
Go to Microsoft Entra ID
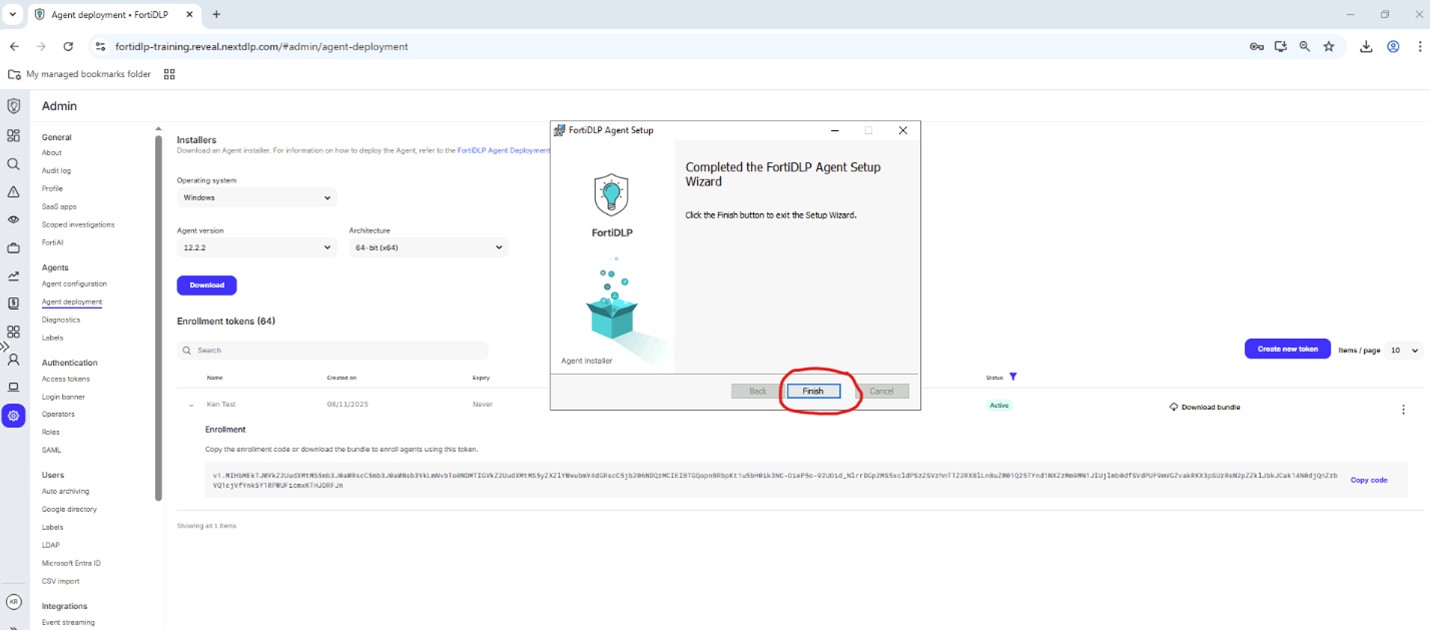pyautogui.click(x=72, y=563)
